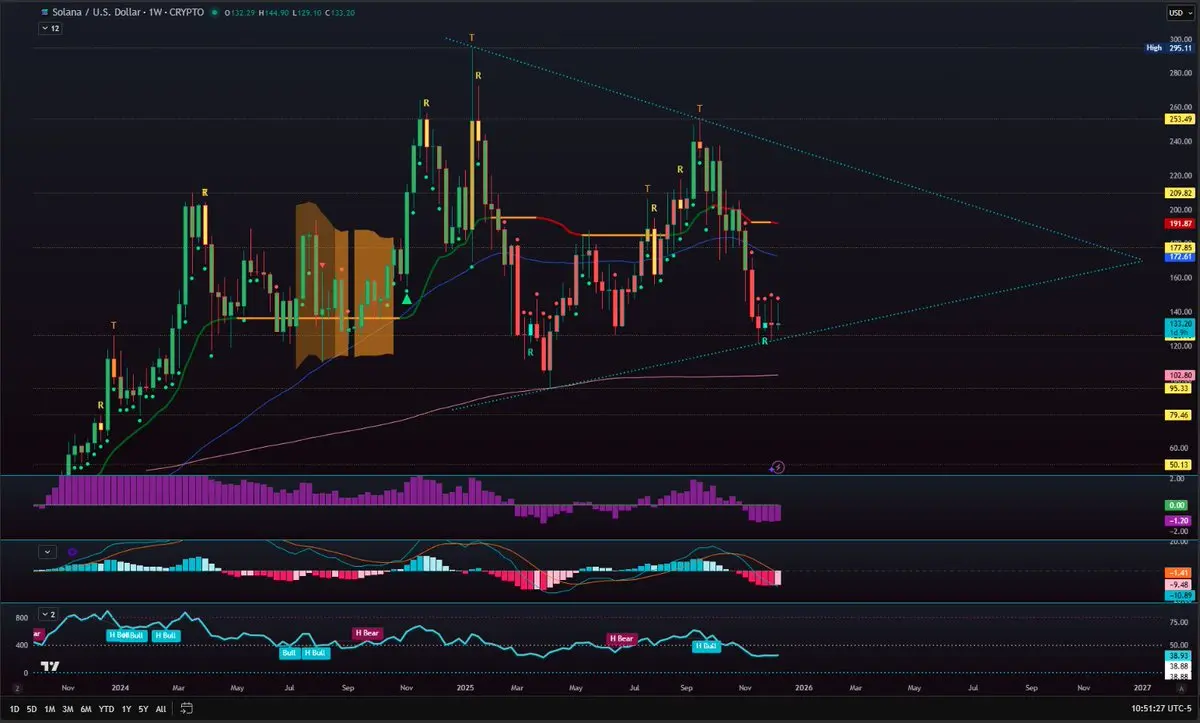Expand the MACD pane legend chevron
Viewport: 1200px width, 723px height.
tap(47, 551)
